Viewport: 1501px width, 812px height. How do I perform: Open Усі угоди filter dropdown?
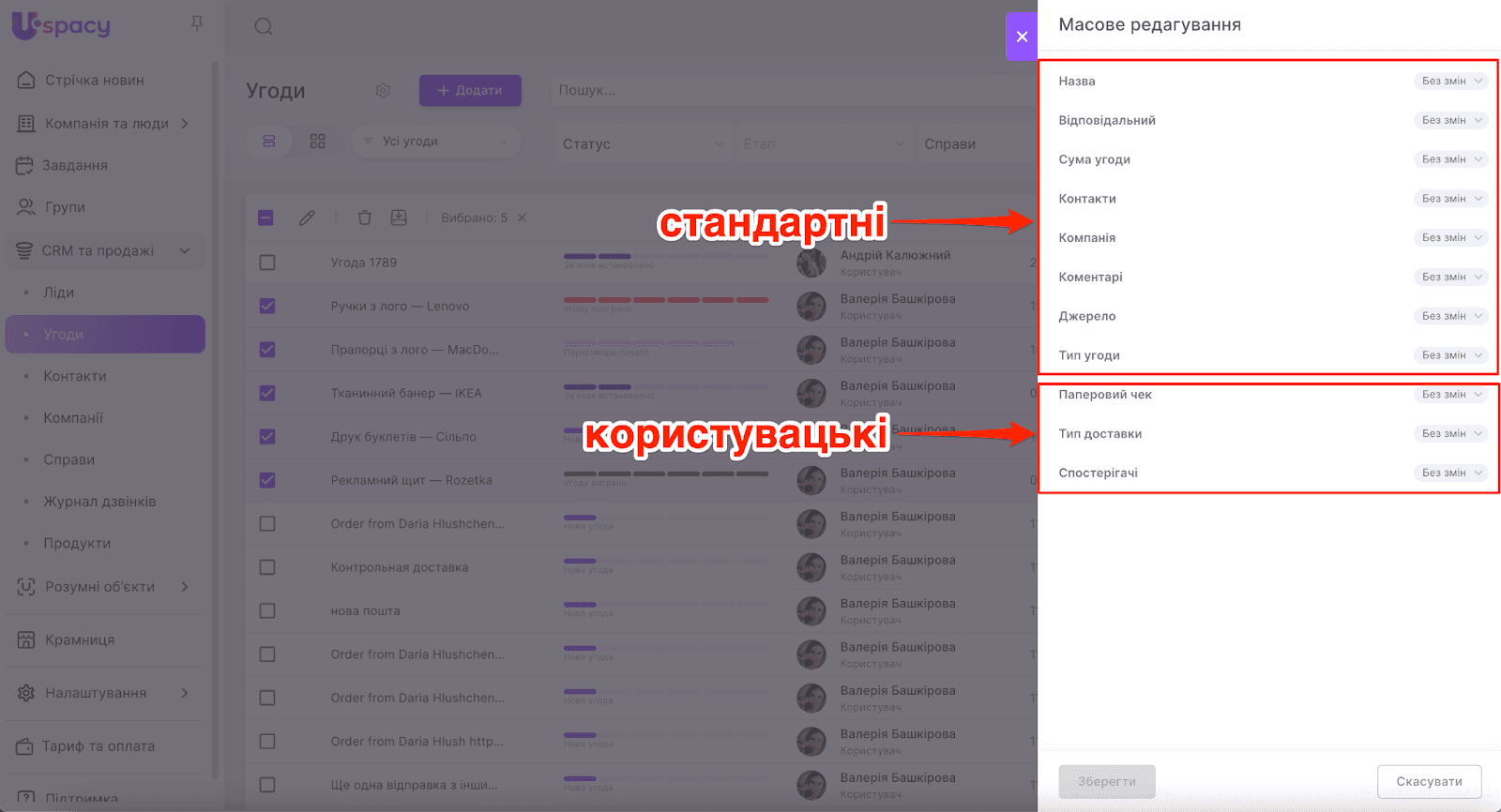pyautogui.click(x=436, y=142)
